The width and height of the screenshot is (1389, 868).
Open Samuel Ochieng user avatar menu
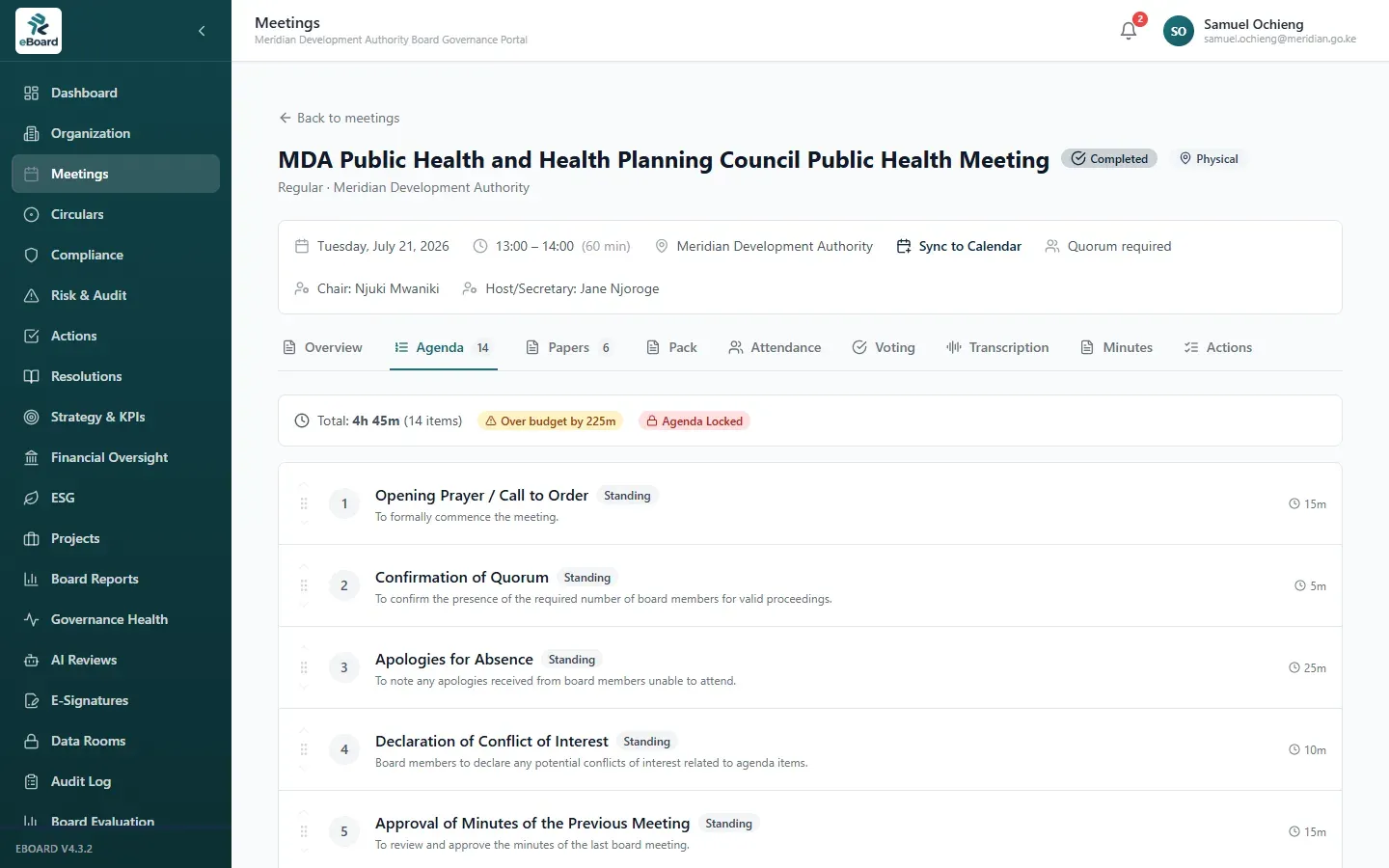coord(1178,31)
